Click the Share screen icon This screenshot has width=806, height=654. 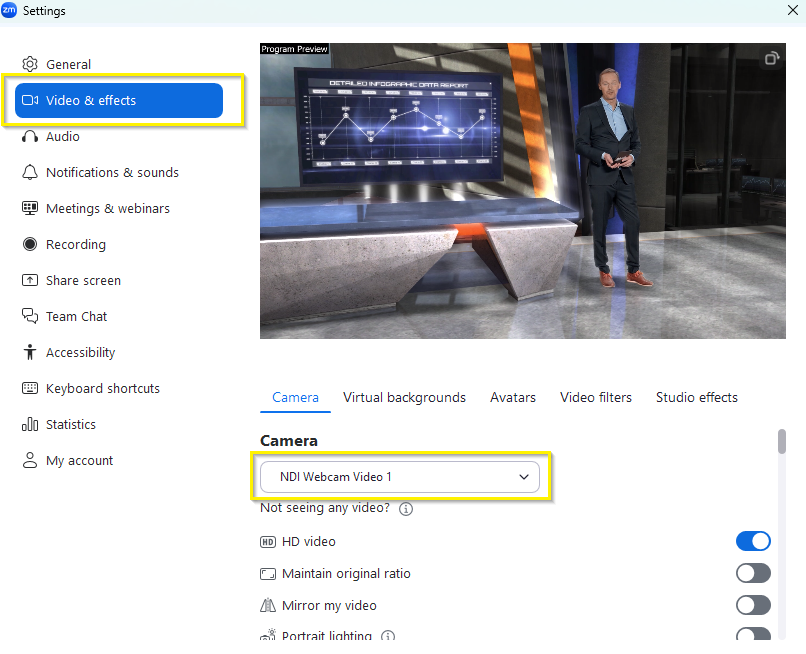30,280
